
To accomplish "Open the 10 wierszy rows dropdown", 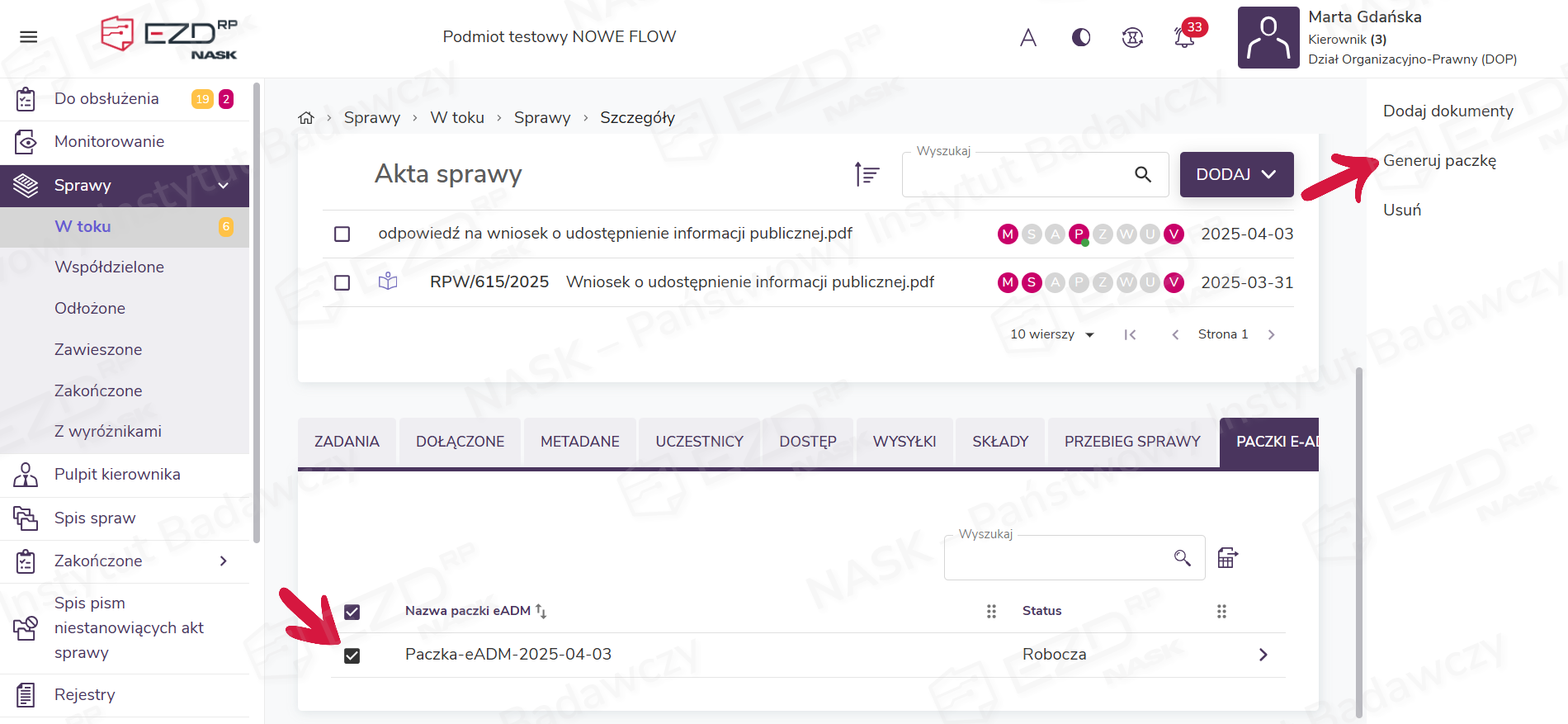I will (1052, 334).
